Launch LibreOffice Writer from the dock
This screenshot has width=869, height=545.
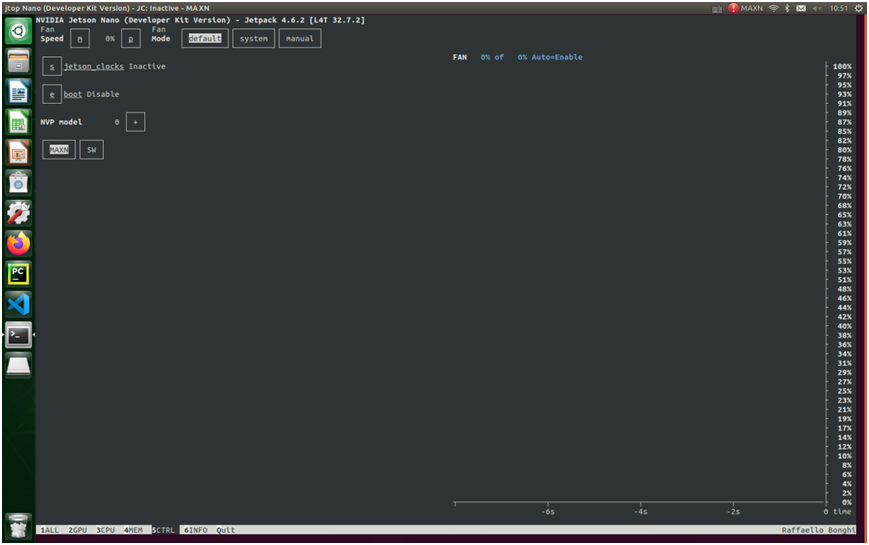click(x=18, y=91)
